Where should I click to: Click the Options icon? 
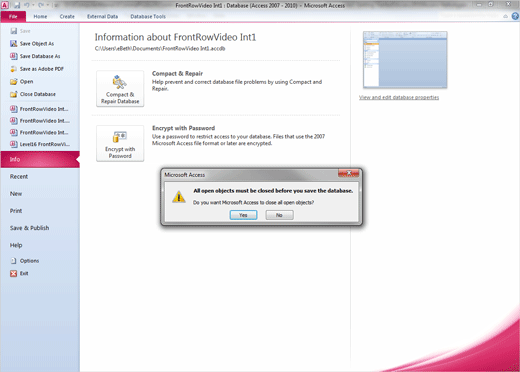tap(13, 261)
